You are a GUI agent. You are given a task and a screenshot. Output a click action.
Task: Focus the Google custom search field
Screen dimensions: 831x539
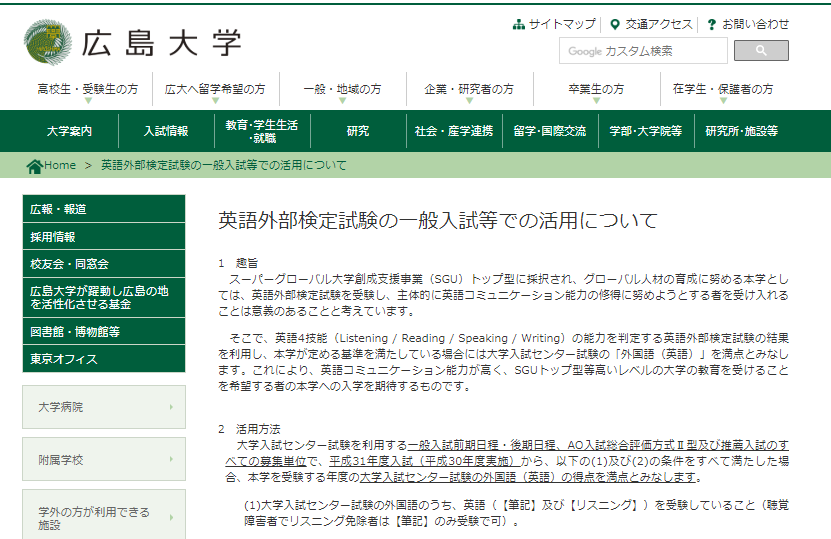tap(643, 51)
